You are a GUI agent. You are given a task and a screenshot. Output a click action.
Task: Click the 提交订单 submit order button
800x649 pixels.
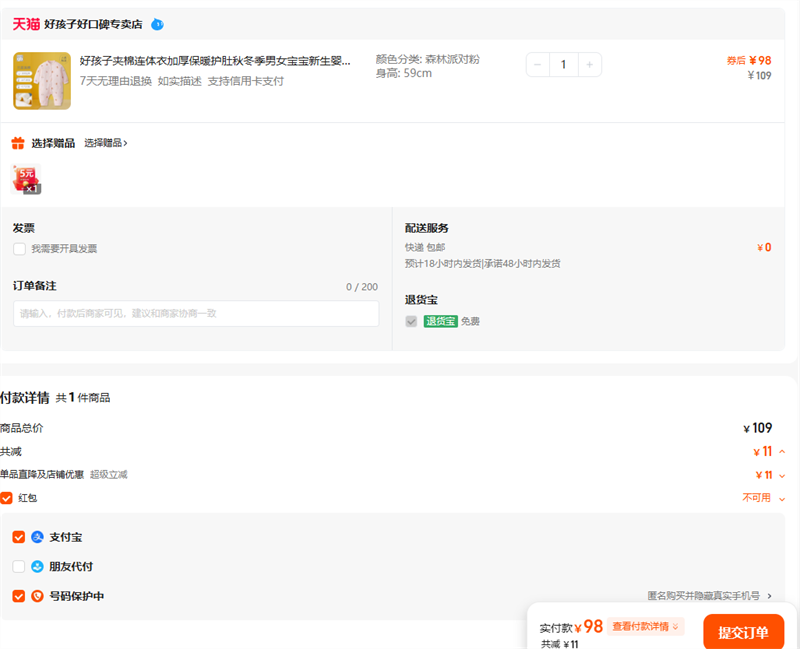point(743,632)
